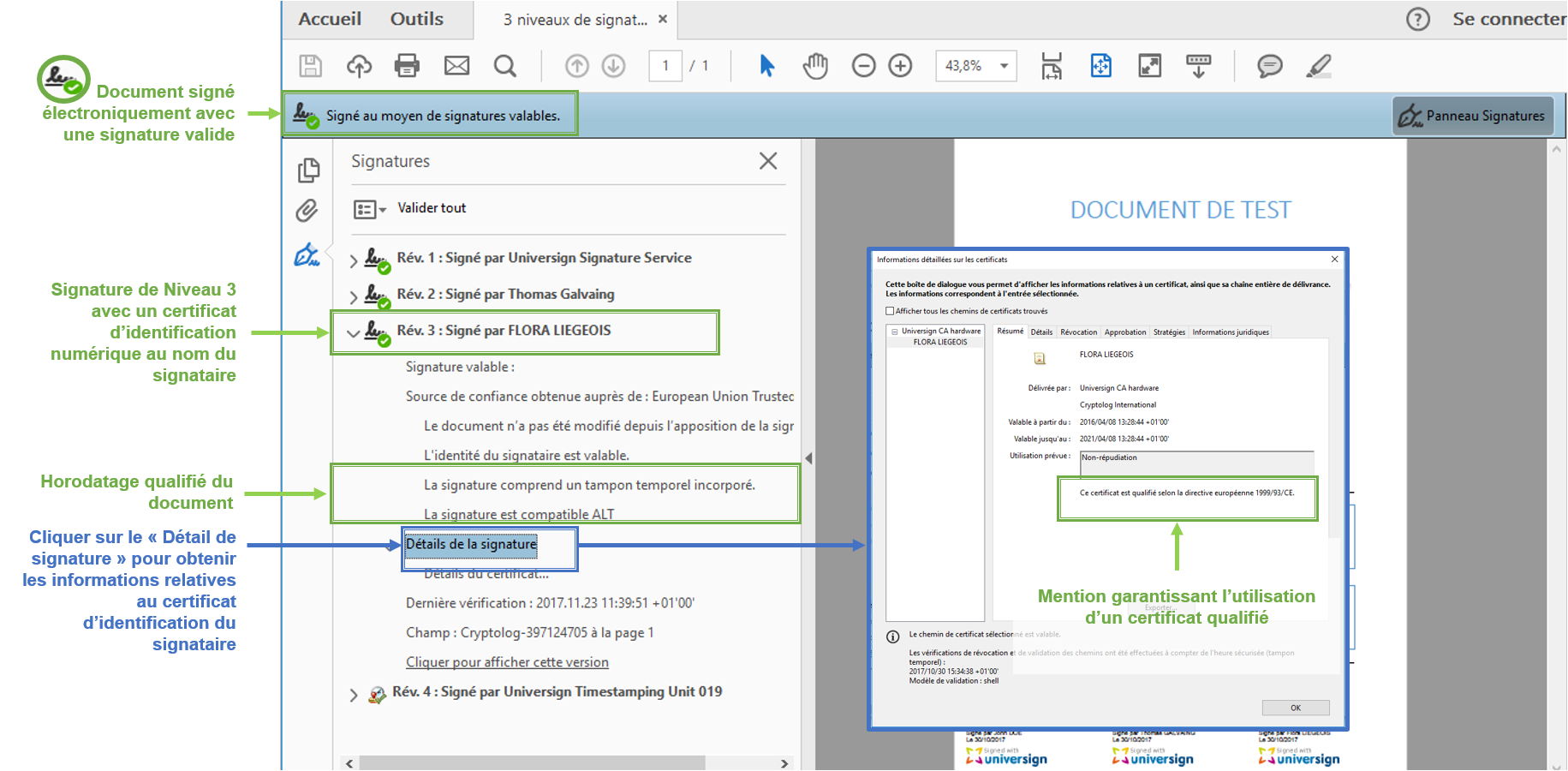Open the Accueil tab
Screen dimensions: 1568x771
pos(330,19)
